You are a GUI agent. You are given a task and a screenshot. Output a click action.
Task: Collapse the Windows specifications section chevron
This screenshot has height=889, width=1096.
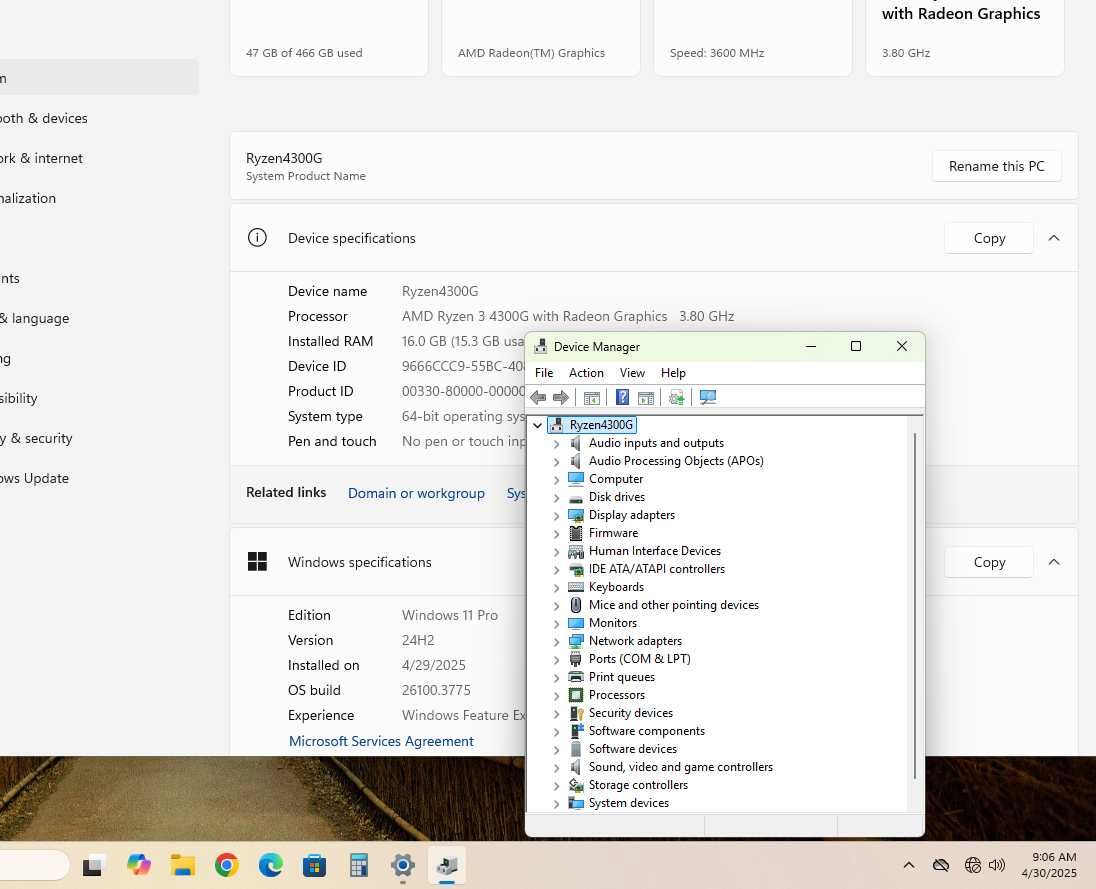point(1054,561)
